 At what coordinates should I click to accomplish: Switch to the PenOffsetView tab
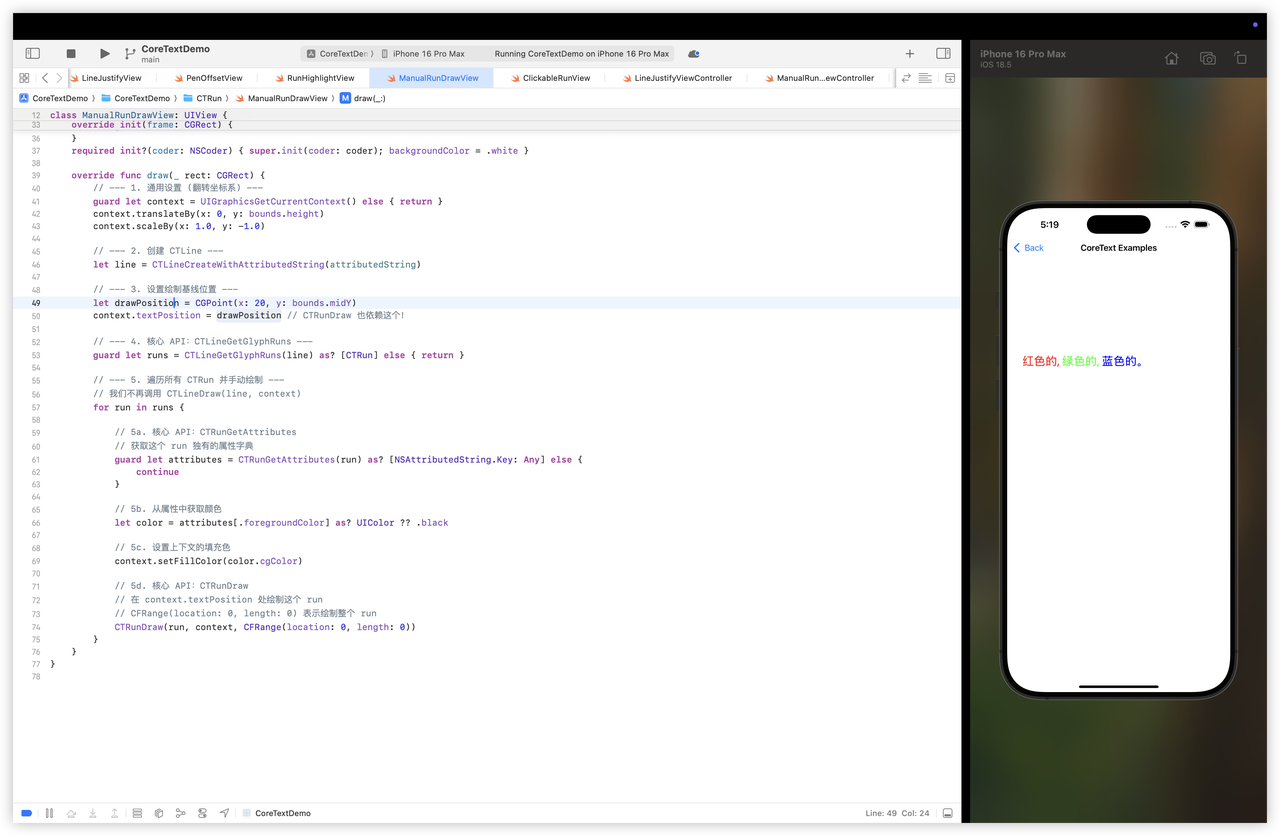[208, 78]
